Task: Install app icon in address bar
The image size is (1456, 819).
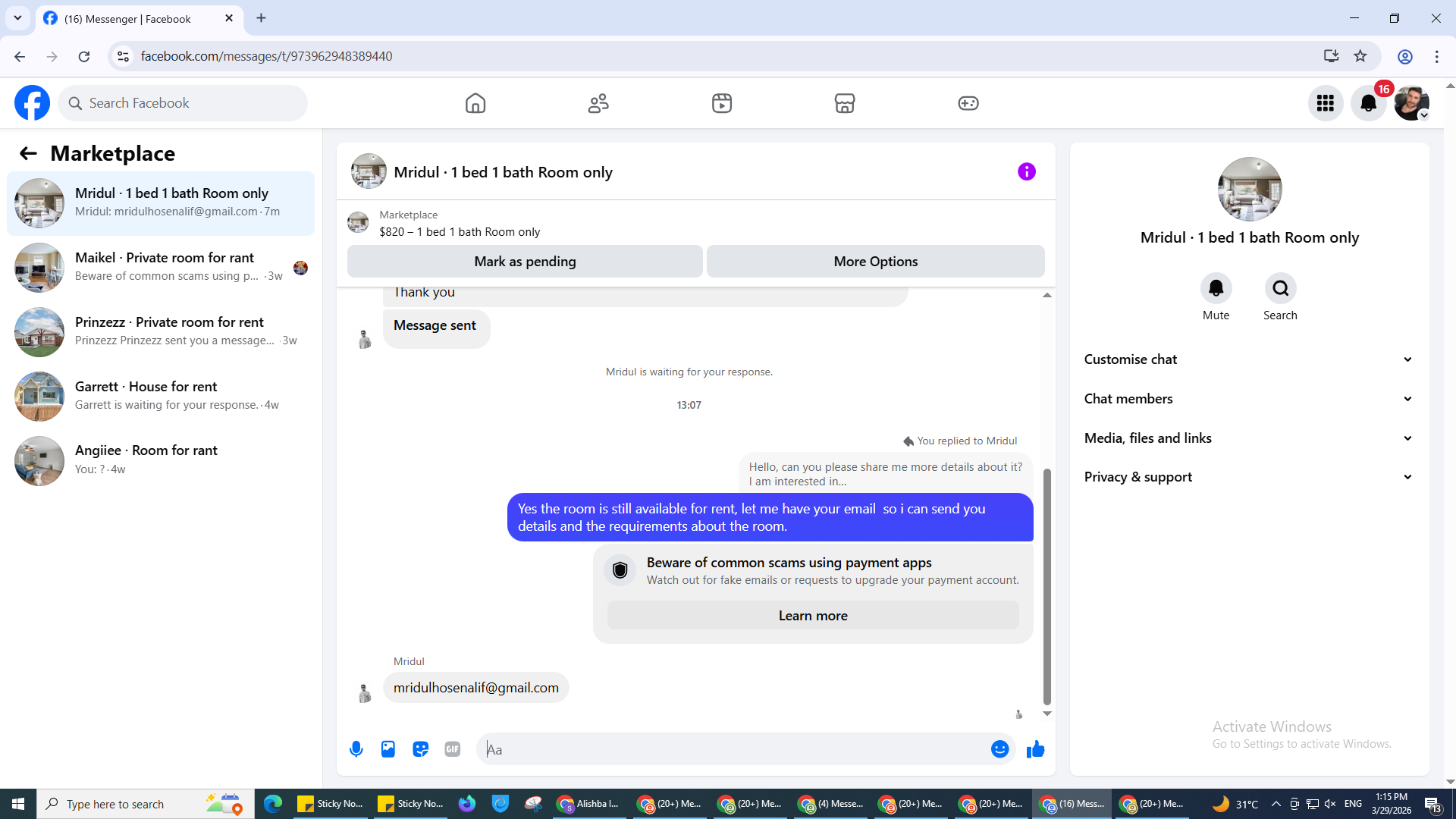Action: [1331, 56]
